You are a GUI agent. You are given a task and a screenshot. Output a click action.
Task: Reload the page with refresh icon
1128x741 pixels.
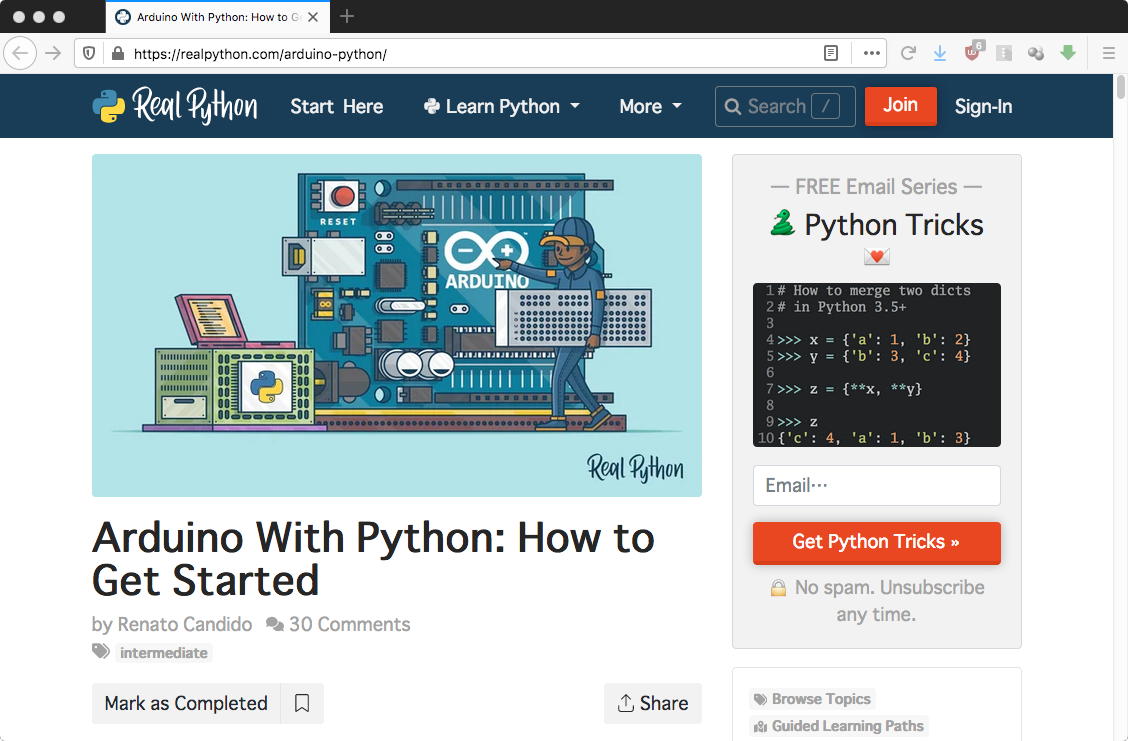(908, 53)
